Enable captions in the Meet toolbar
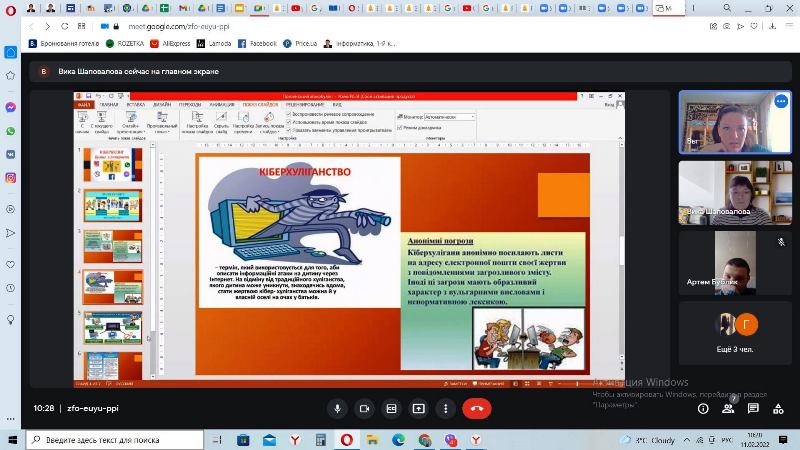The height and width of the screenshot is (450, 800). point(392,408)
